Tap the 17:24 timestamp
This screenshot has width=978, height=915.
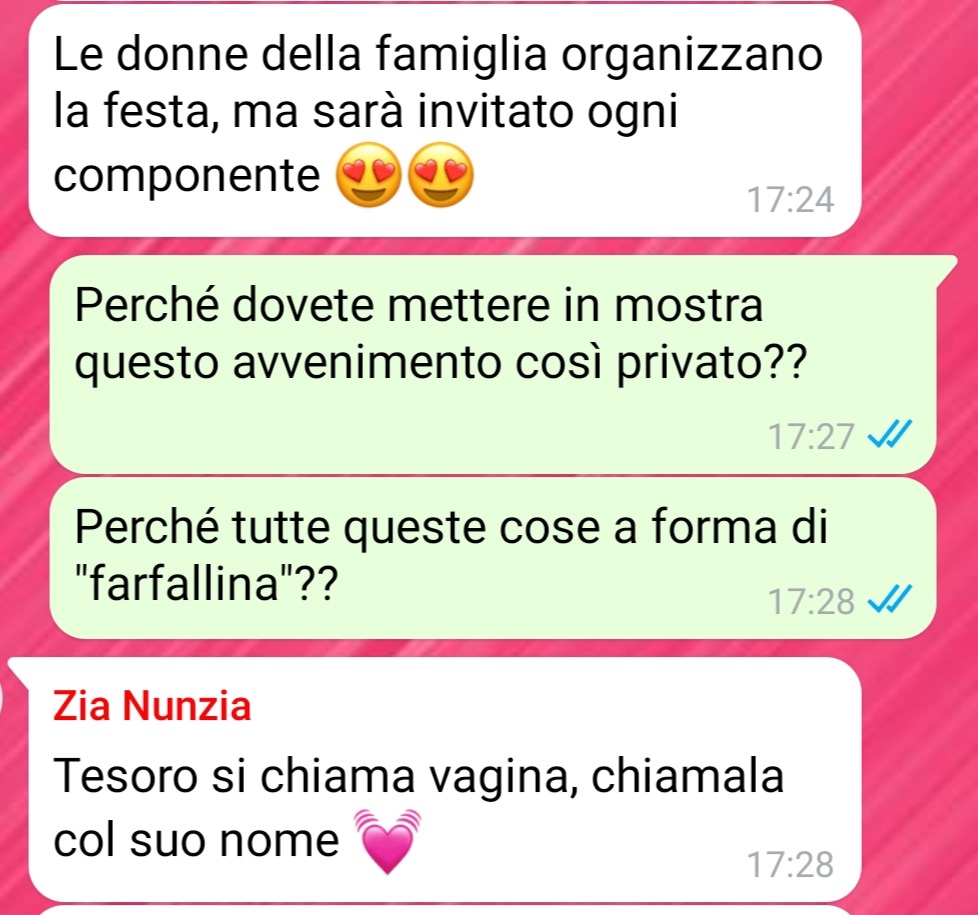790,200
